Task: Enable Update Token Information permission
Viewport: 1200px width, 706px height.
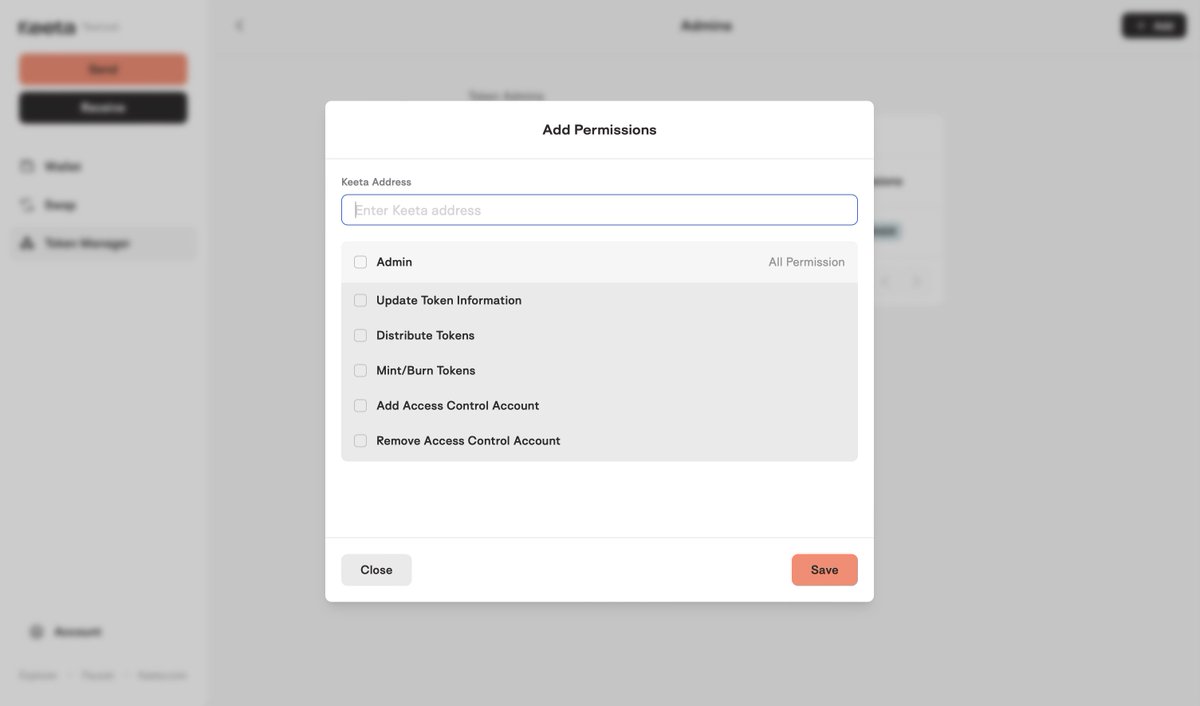Action: 360,300
